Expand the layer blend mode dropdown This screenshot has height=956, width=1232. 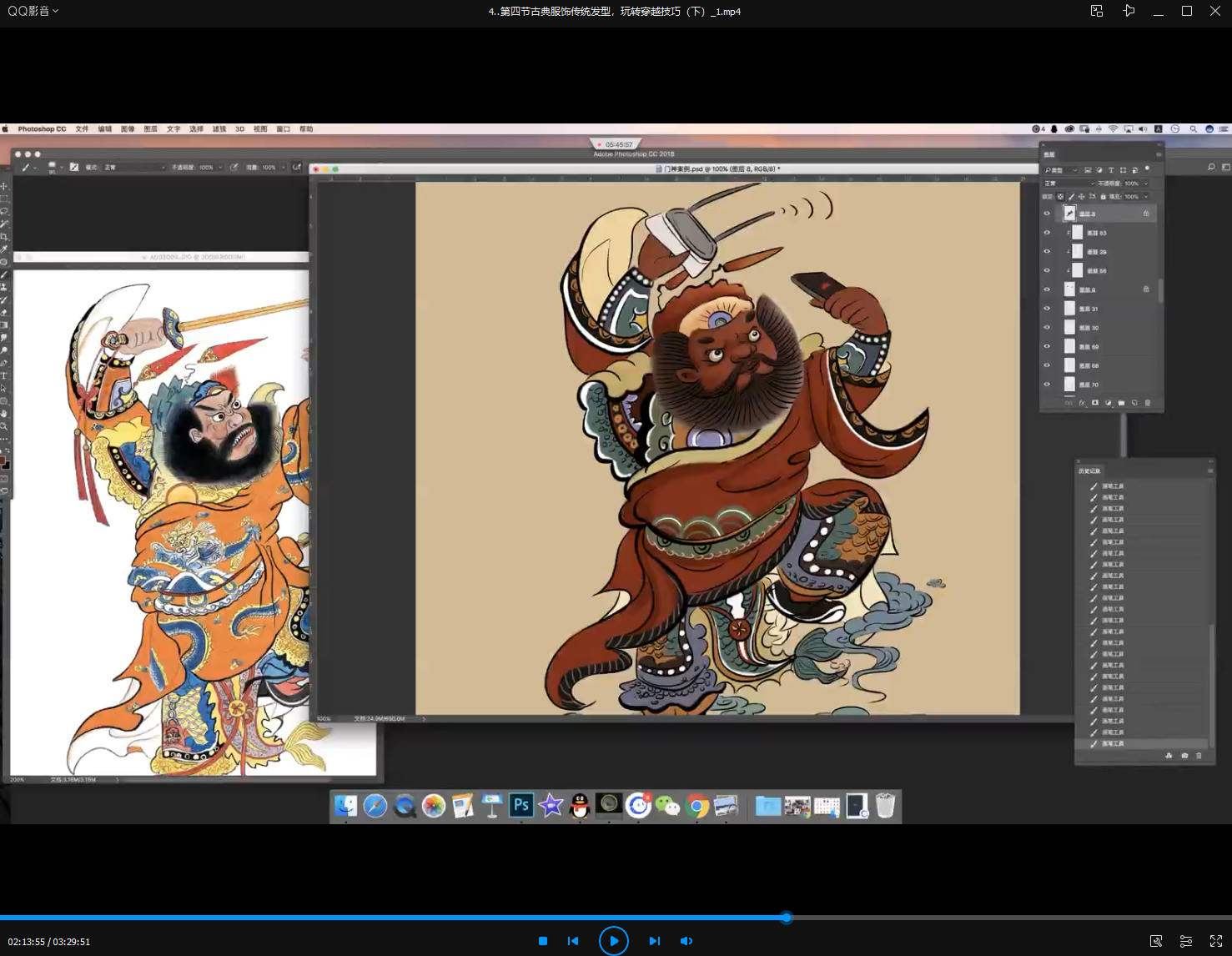click(1069, 184)
